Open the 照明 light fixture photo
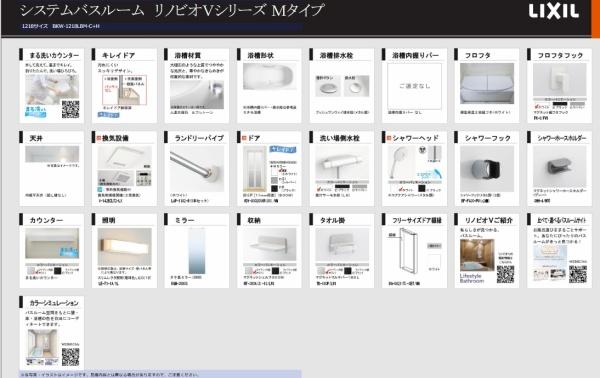Viewport: 600px width, 378px height. point(125,247)
